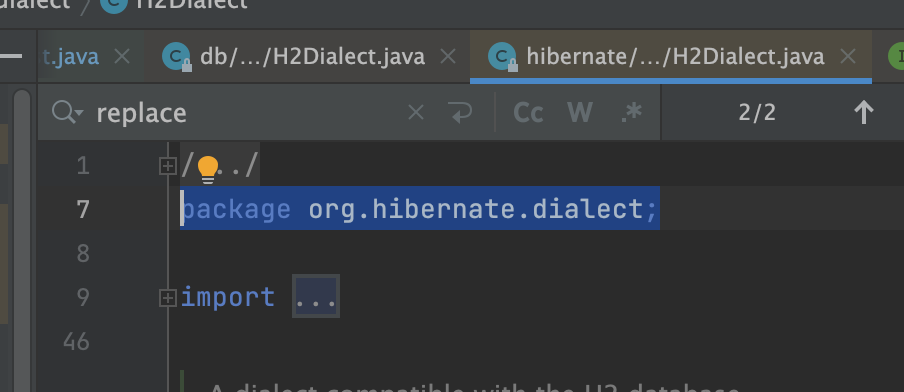The height and width of the screenshot is (392, 904).
Task: Clear the search text with the X
Action: (x=416, y=112)
